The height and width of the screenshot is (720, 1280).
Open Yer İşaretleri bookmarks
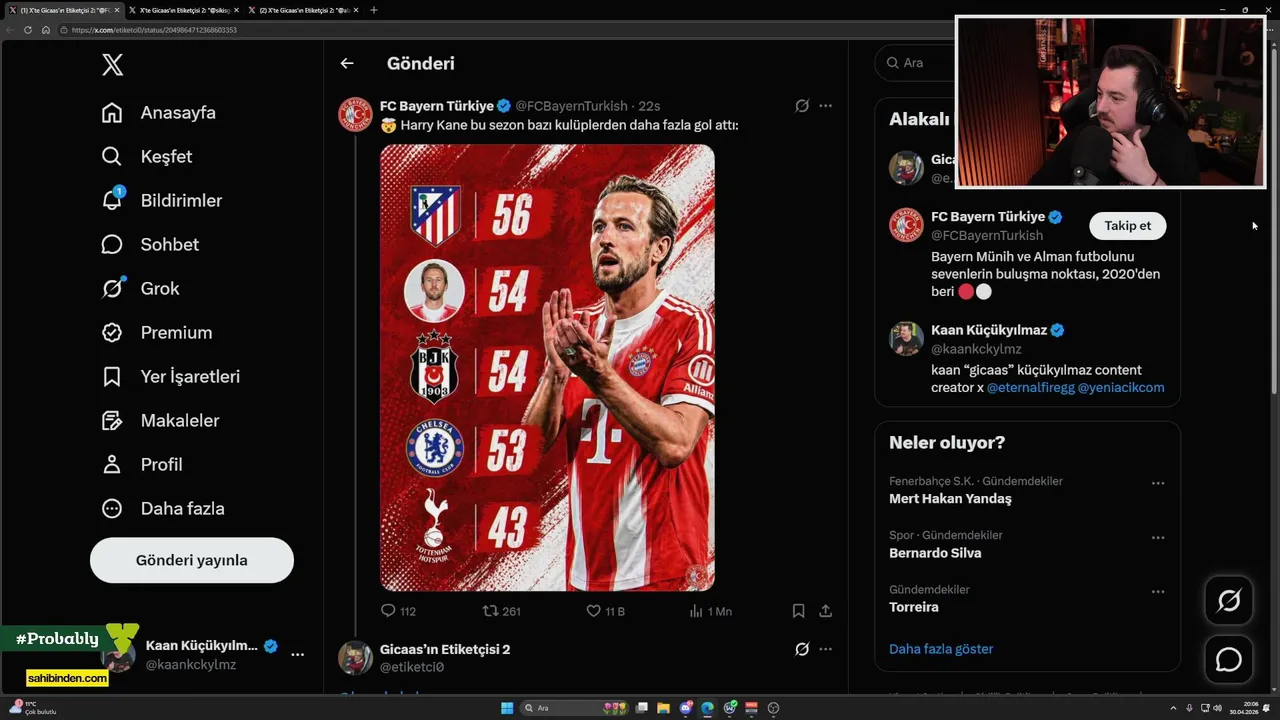pos(170,376)
